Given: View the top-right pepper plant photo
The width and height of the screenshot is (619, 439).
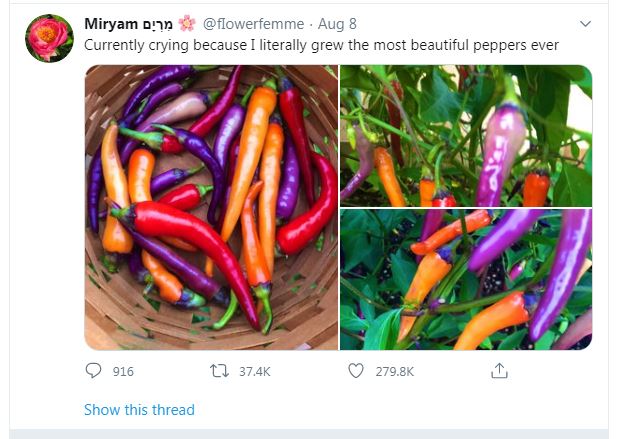Looking at the screenshot, I should pos(465,135).
